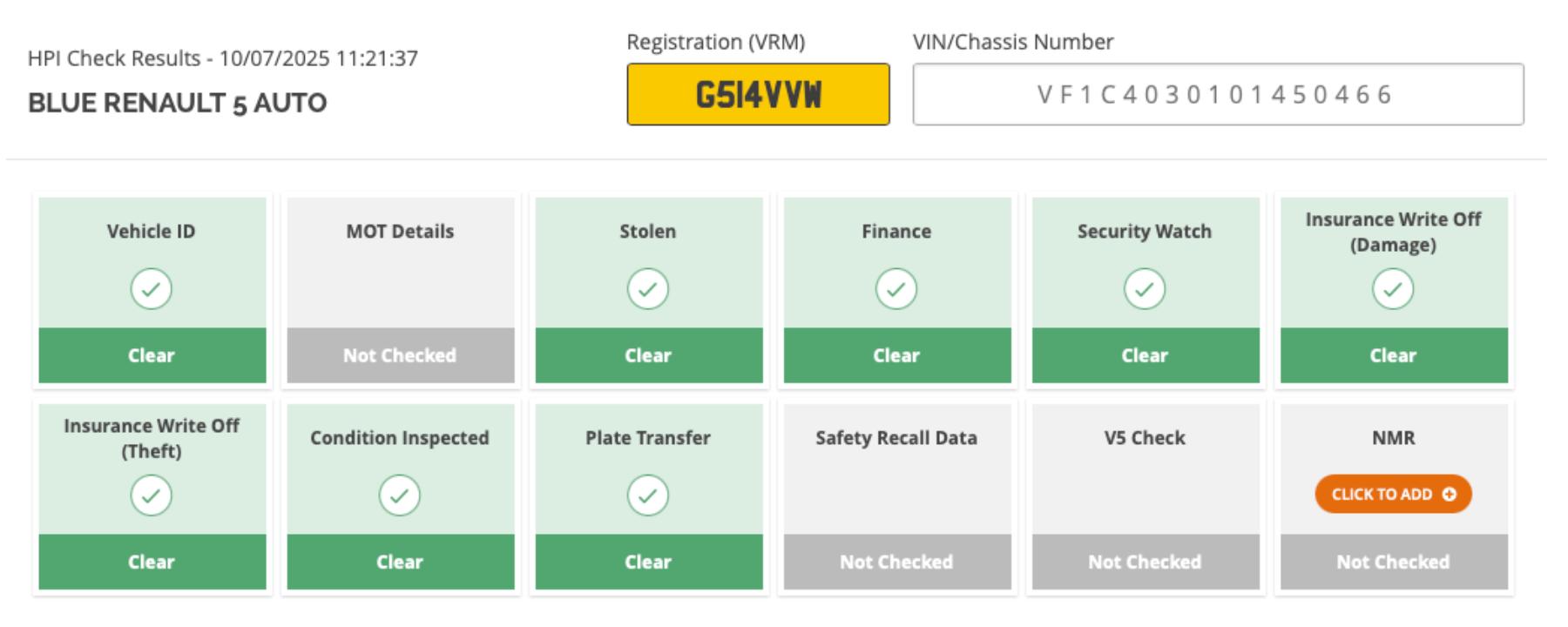Viewport: 1568px width, 627px height.
Task: Select the MOT Details Not Checked bar
Action: (x=401, y=355)
